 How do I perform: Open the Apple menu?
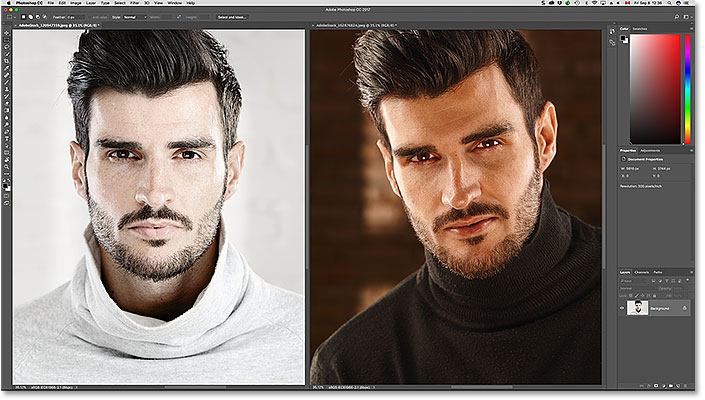(x=6, y=4)
